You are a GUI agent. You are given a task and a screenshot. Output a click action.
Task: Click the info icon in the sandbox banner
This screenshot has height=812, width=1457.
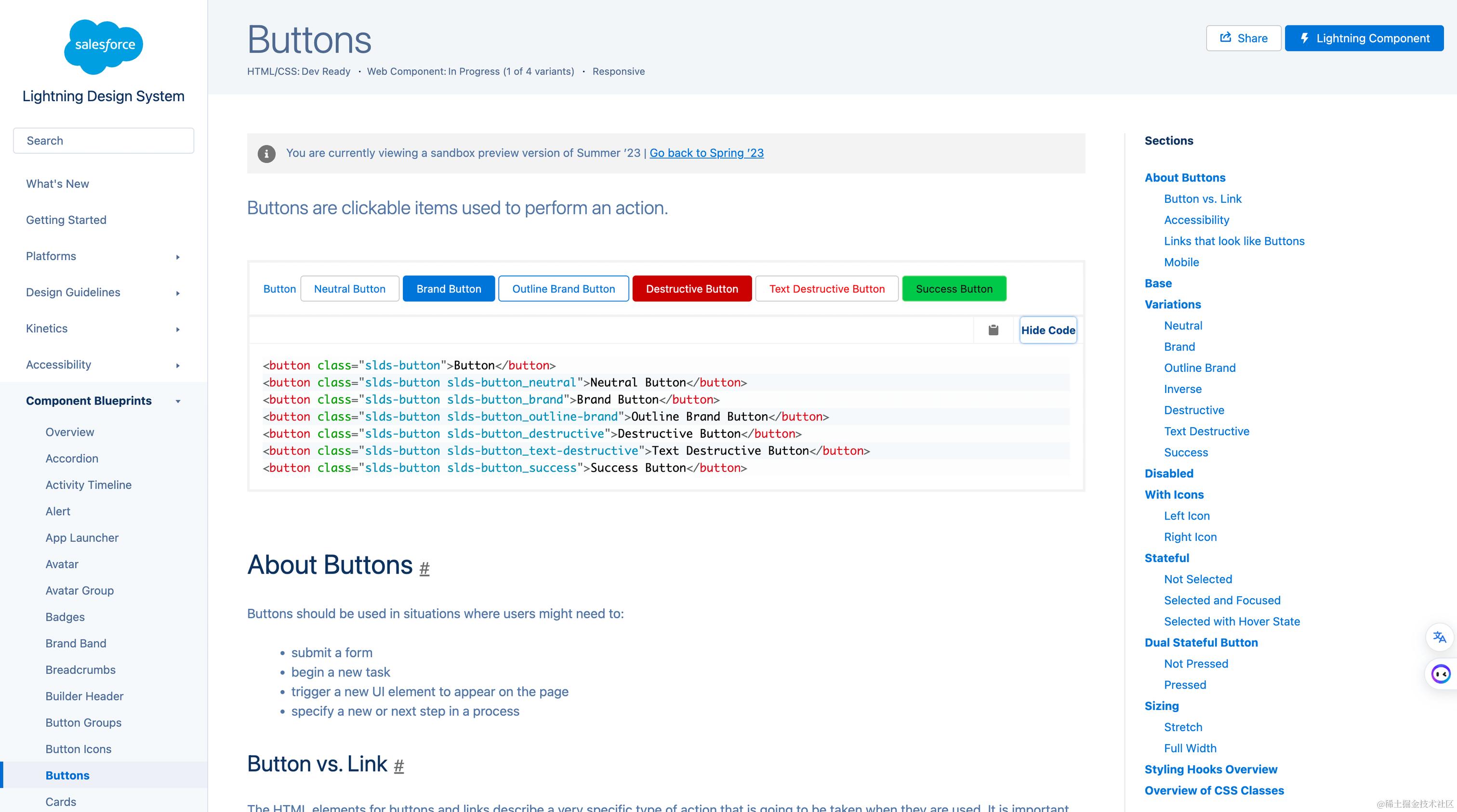(x=266, y=153)
